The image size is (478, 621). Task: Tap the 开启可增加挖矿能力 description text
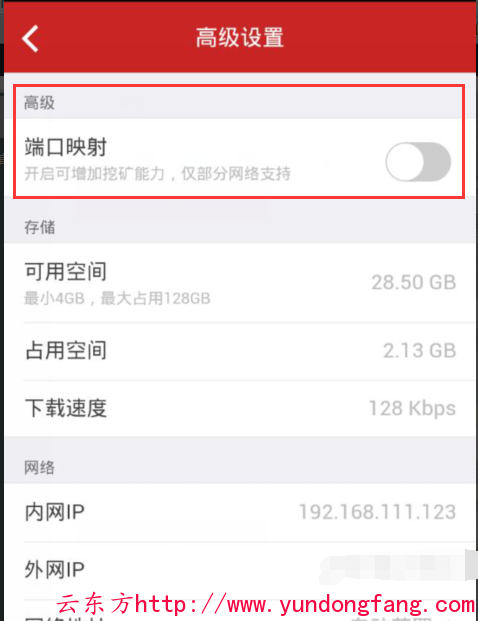(x=158, y=173)
